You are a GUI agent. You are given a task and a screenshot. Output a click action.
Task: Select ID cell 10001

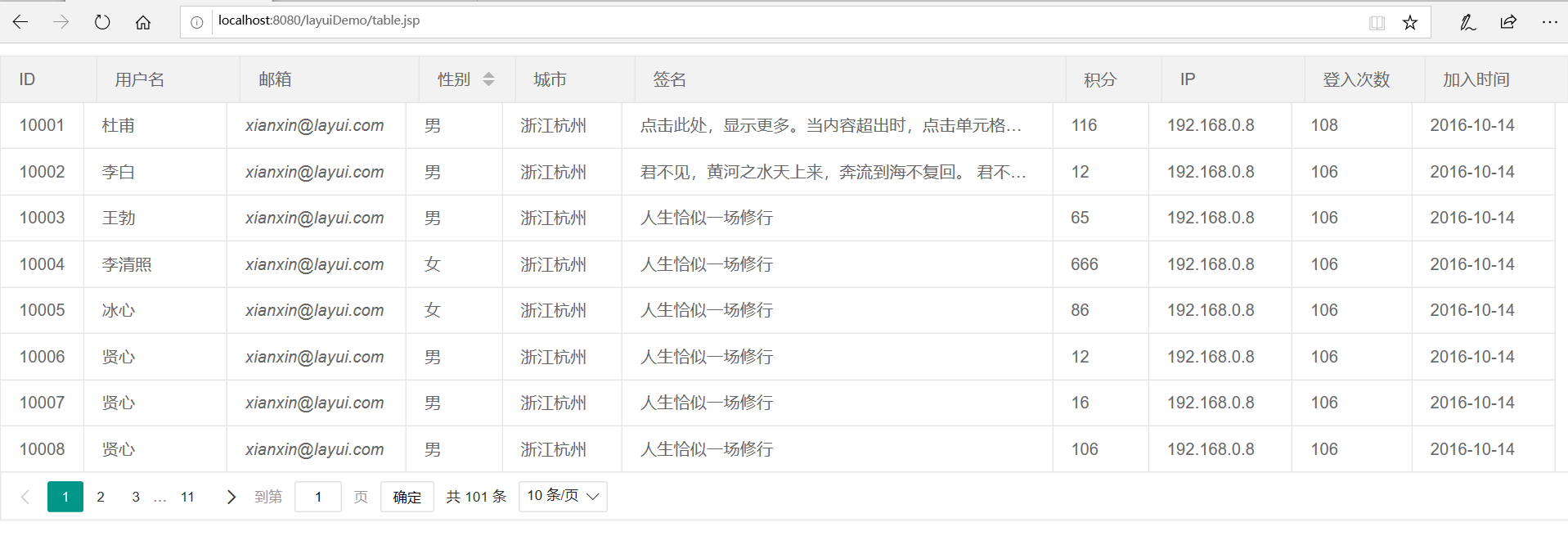[42, 125]
